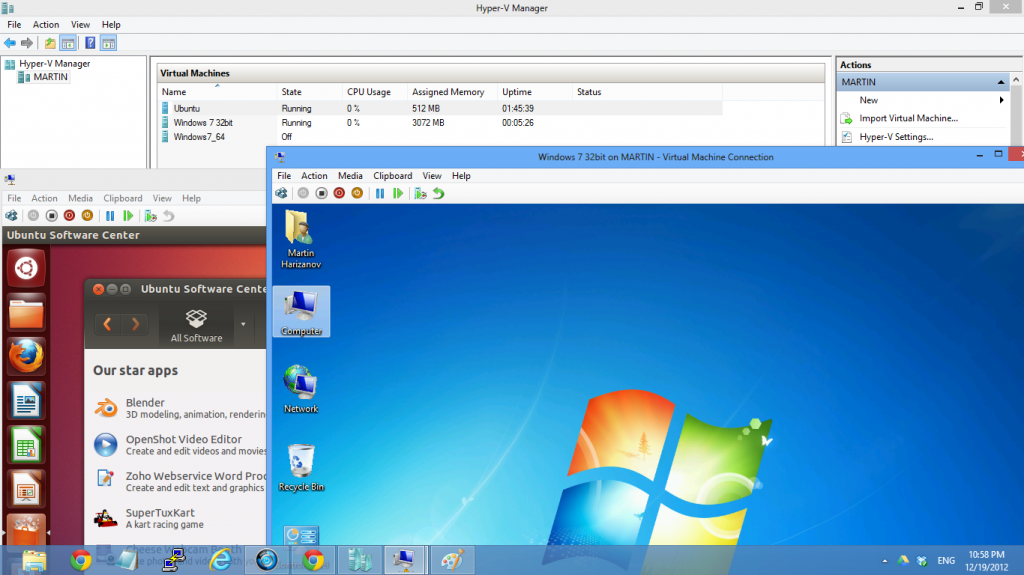This screenshot has width=1024, height=575.
Task: Click Turn Off icon in Windows 7 VM toolbar
Action: point(321,193)
